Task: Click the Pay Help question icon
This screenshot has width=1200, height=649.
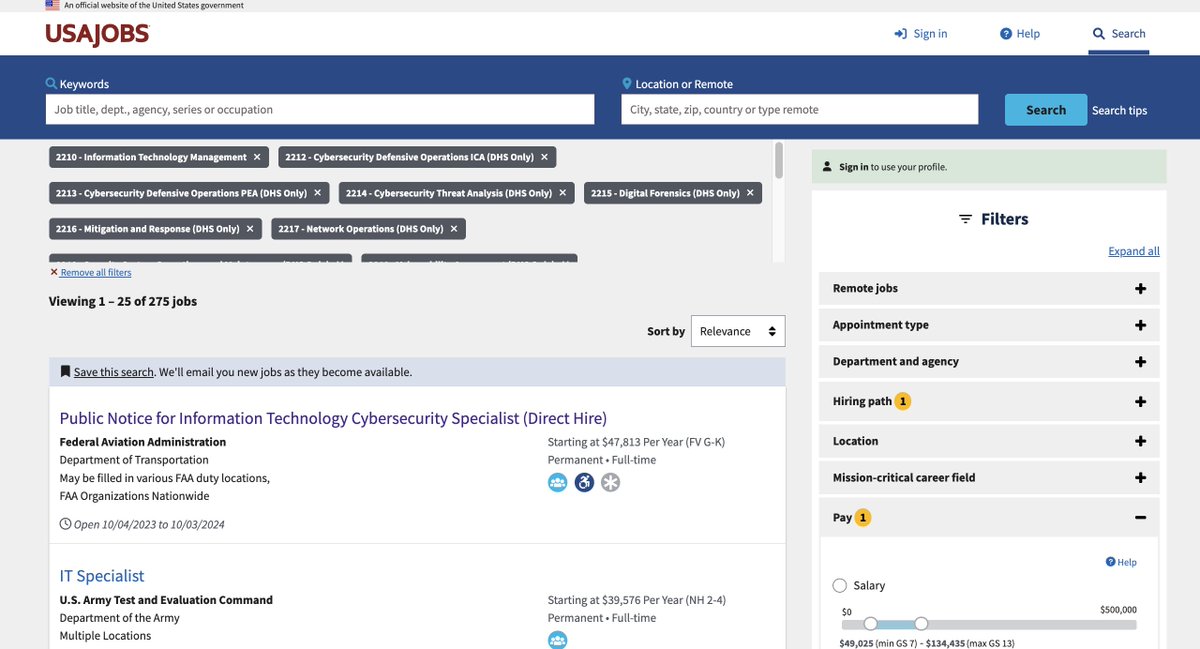Action: [1110, 562]
